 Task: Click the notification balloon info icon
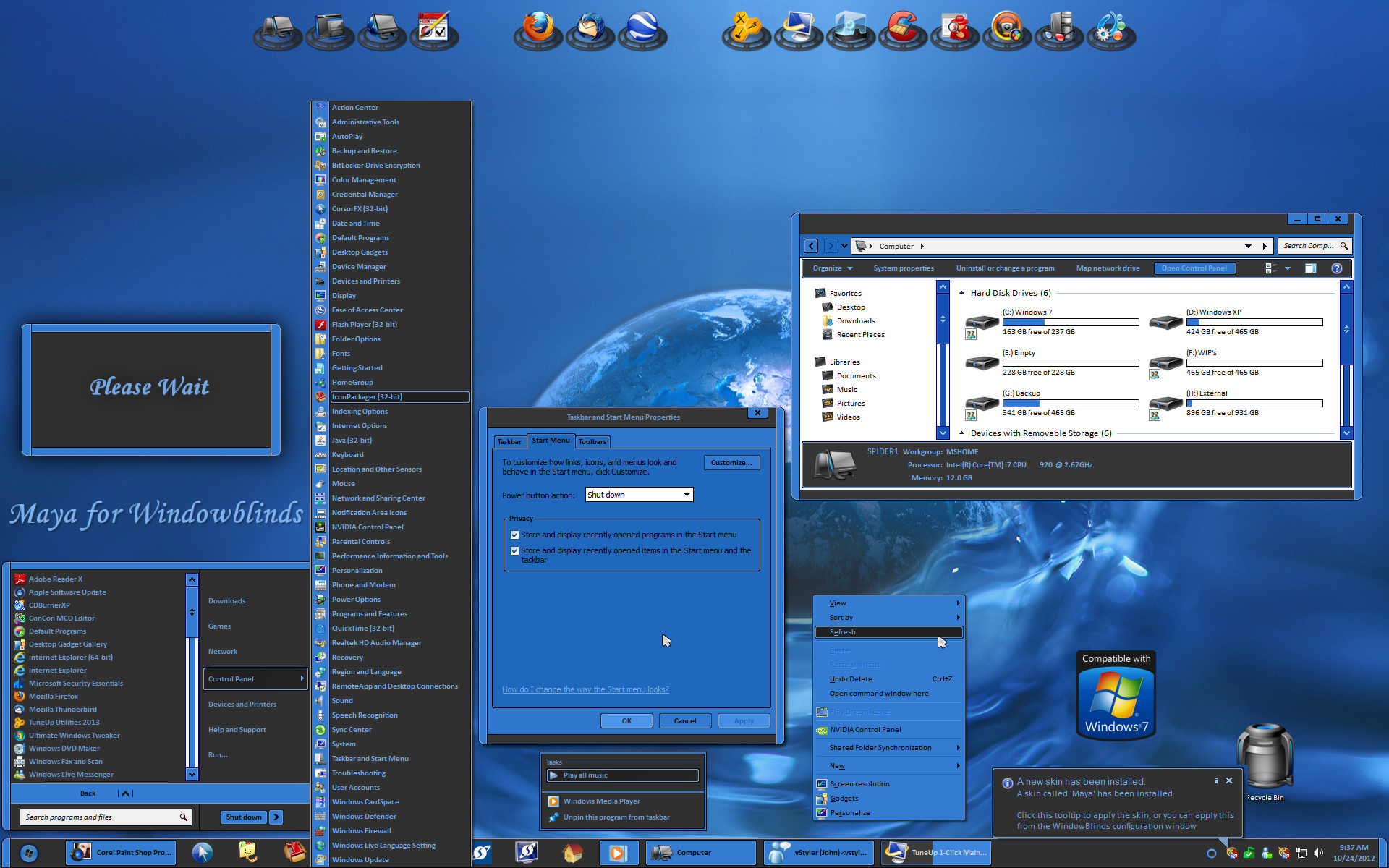click(x=1007, y=783)
